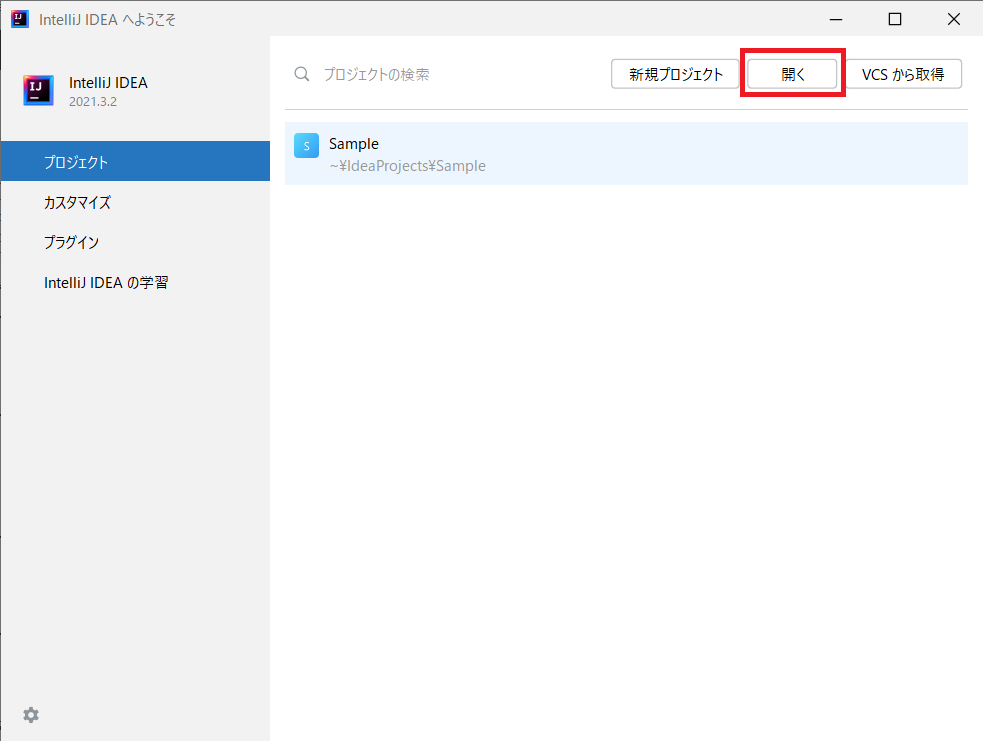Open the settings gear icon

[31, 715]
